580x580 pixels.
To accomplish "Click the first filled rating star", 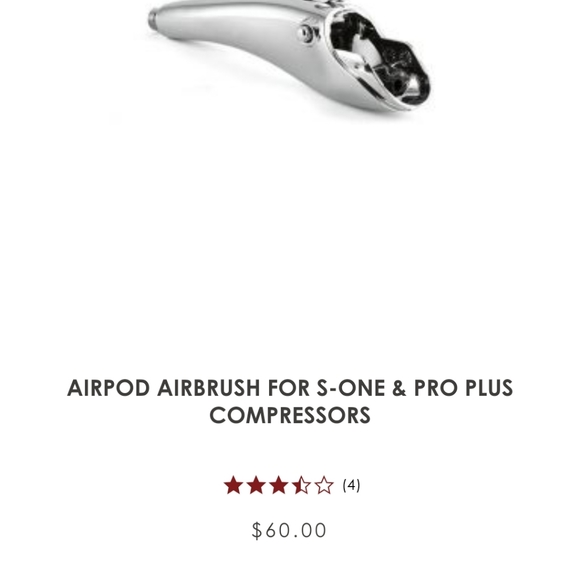I will pos(233,485).
